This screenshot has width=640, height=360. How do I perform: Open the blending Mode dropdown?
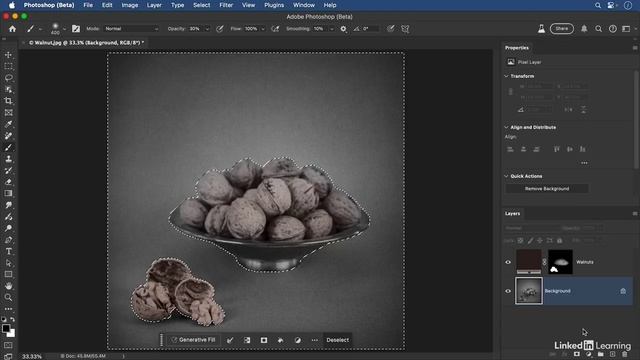click(131, 29)
